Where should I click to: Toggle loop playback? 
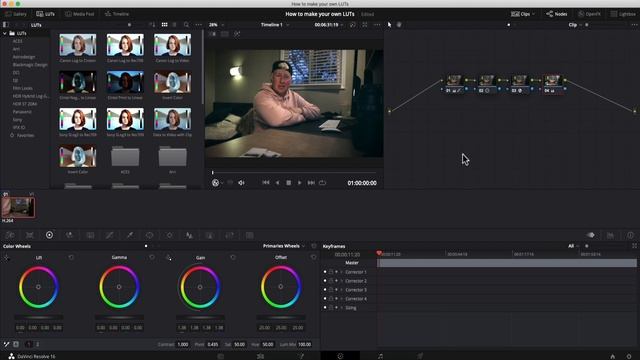point(322,183)
